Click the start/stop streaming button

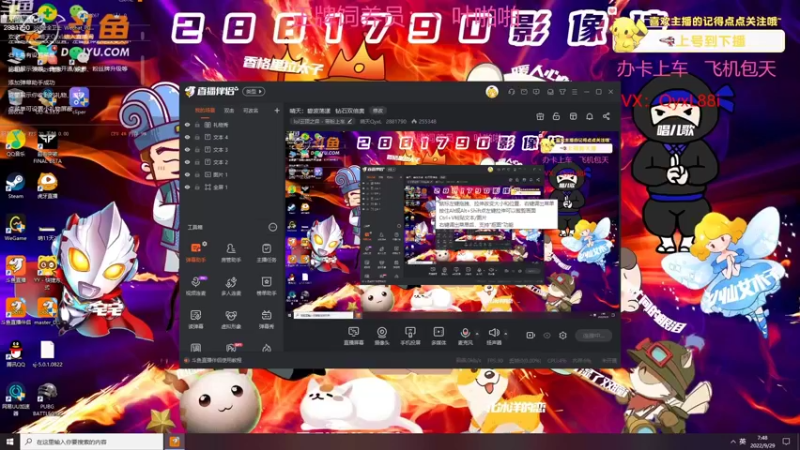(593, 336)
